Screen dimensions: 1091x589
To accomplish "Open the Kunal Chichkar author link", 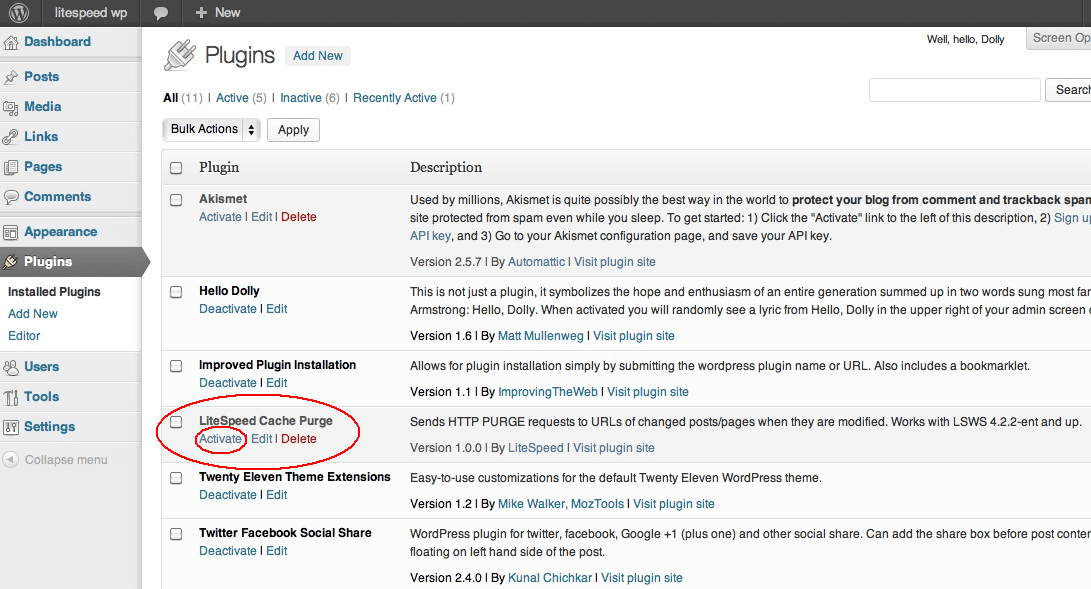I will pyautogui.click(x=550, y=577).
